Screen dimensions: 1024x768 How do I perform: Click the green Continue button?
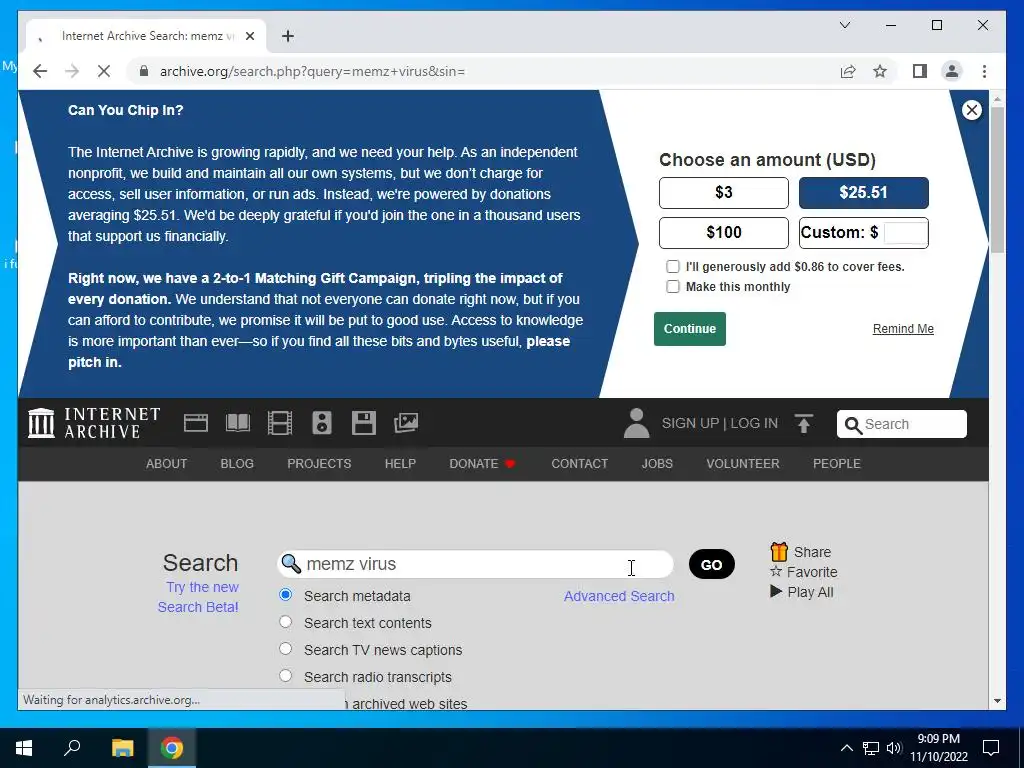tap(690, 328)
